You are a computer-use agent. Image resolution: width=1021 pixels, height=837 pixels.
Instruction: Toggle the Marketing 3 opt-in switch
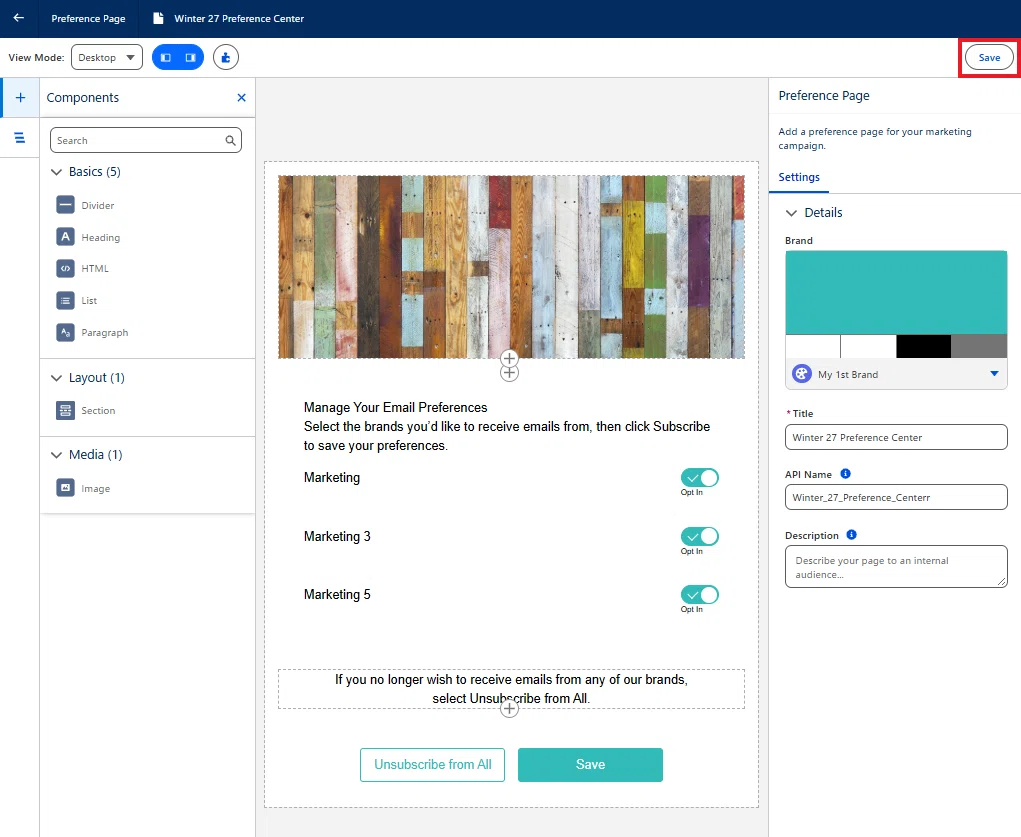(x=700, y=536)
